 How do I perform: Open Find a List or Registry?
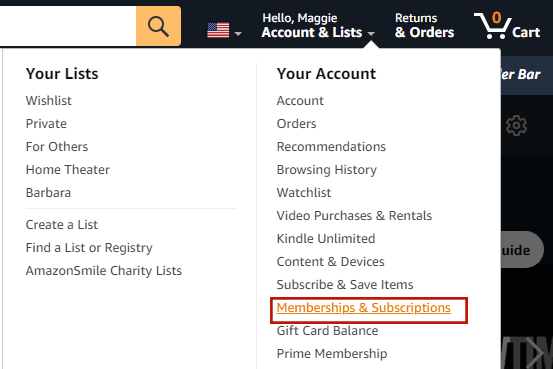(89, 248)
